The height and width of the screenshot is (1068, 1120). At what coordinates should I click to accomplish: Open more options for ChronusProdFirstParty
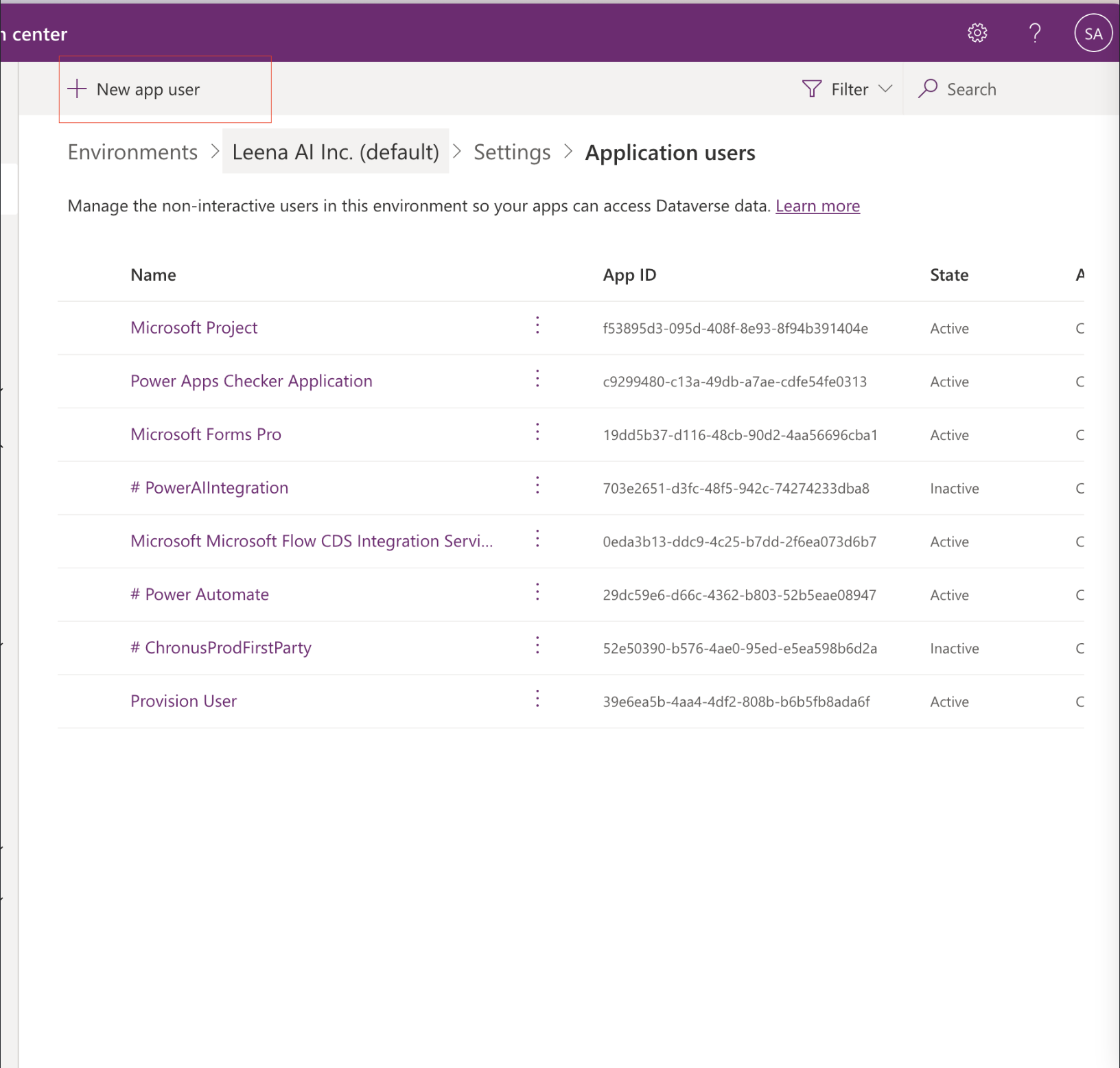coord(537,646)
